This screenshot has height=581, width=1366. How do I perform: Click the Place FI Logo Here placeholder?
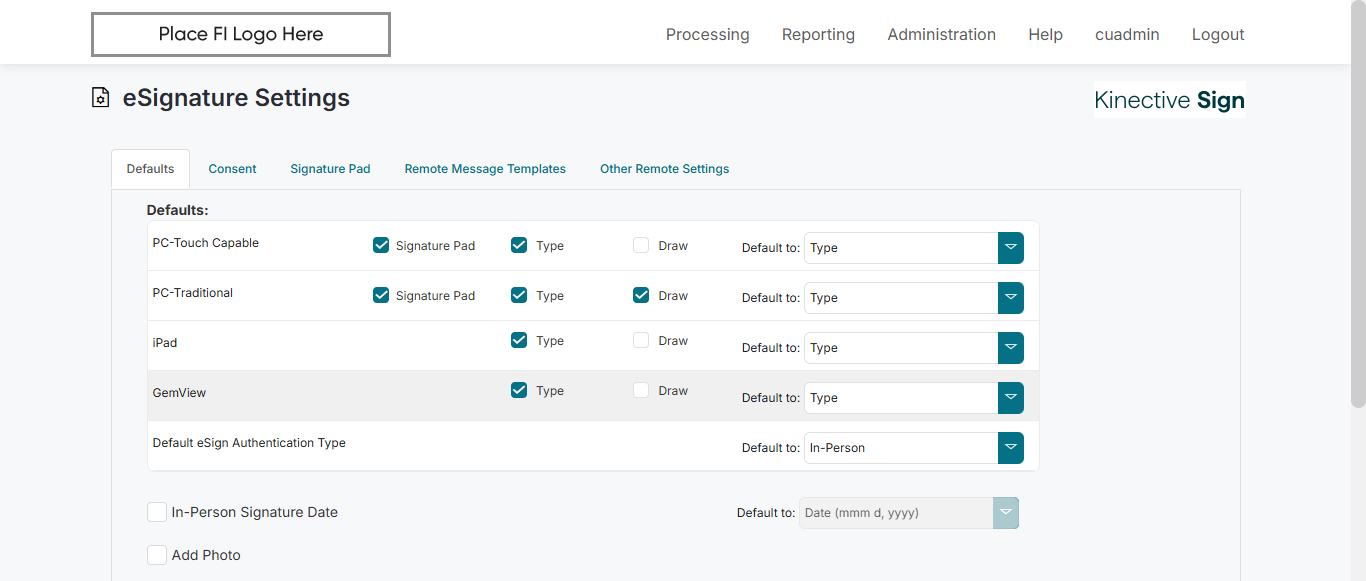(241, 35)
